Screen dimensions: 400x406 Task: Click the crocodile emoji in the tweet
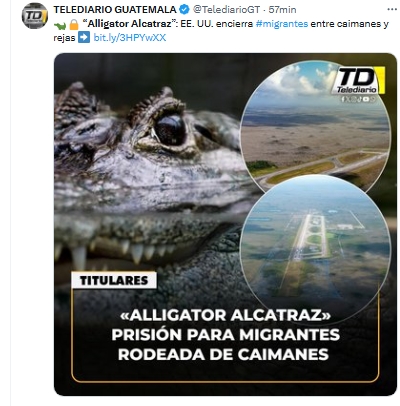pyautogui.click(x=60, y=24)
